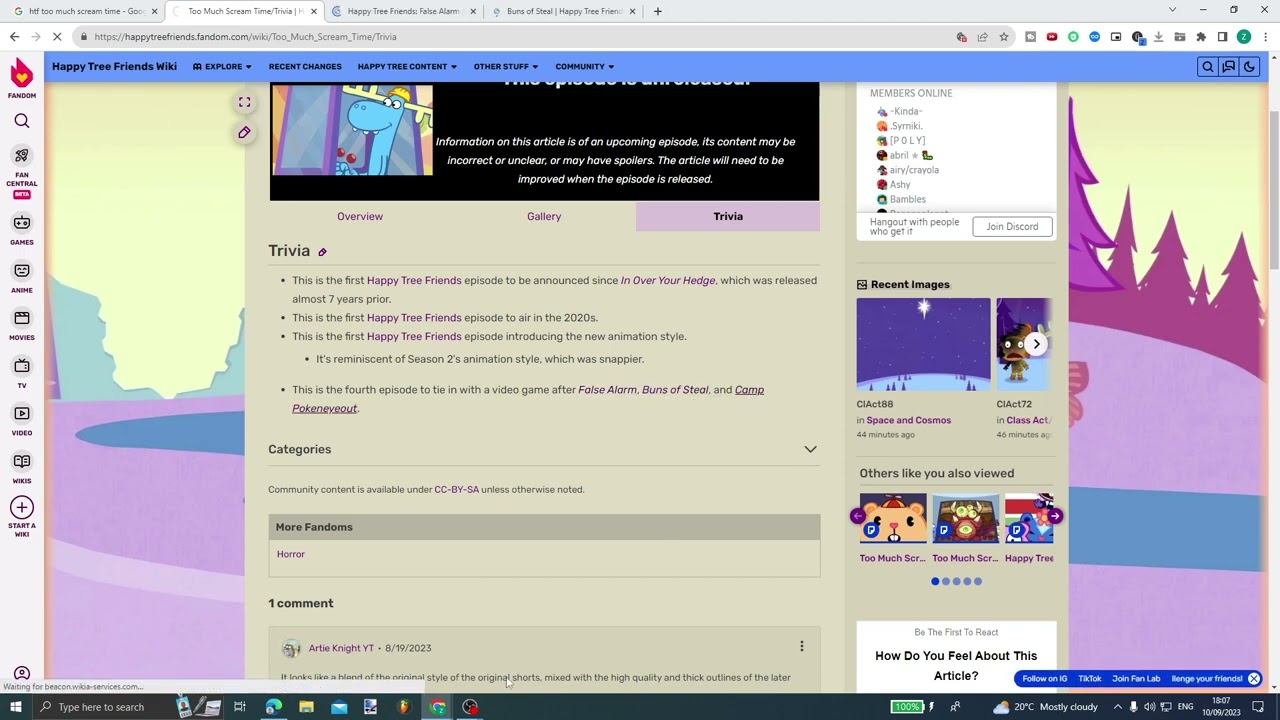Select the Trivia tab
1280x720 pixels.
[x=728, y=216]
